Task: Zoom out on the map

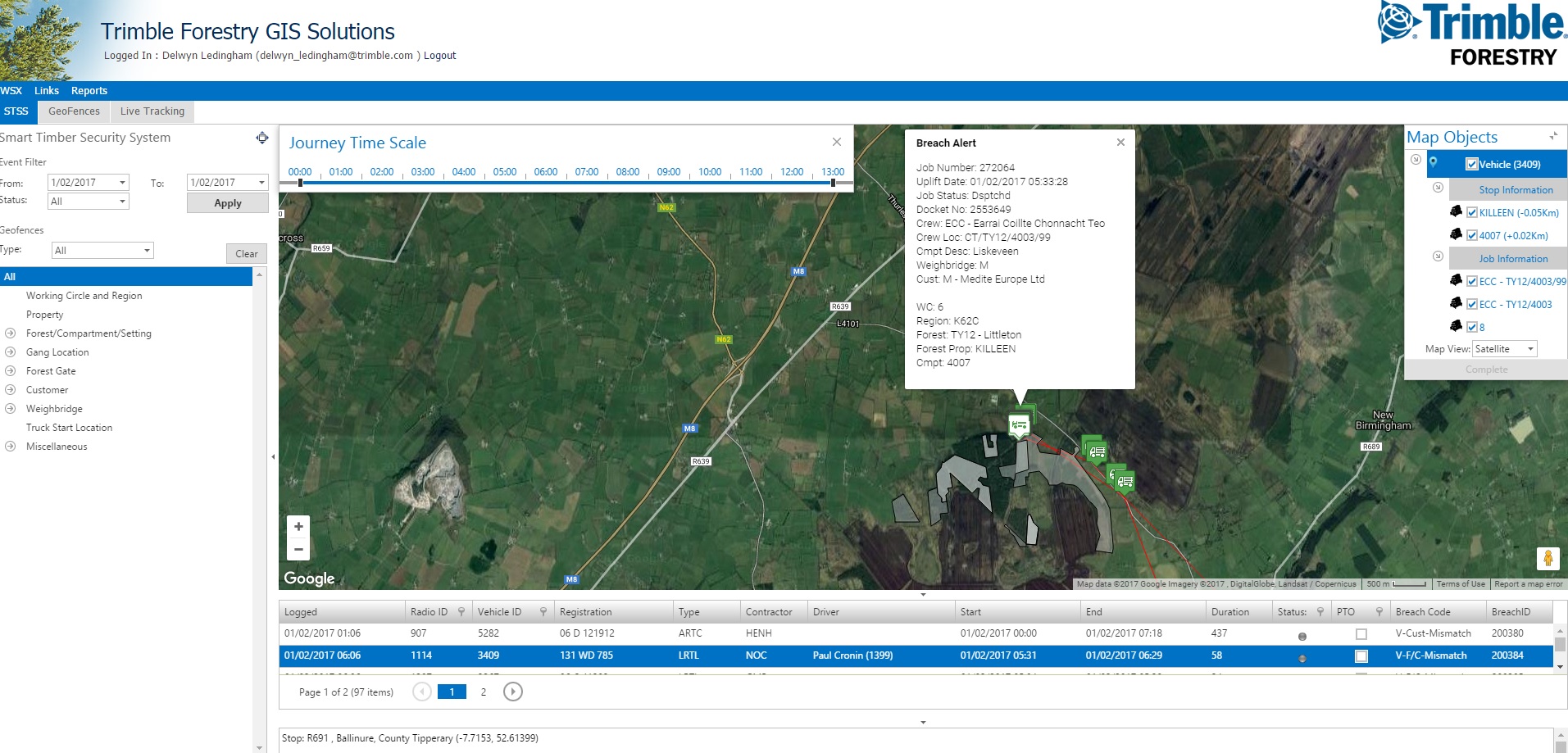Action: (298, 549)
